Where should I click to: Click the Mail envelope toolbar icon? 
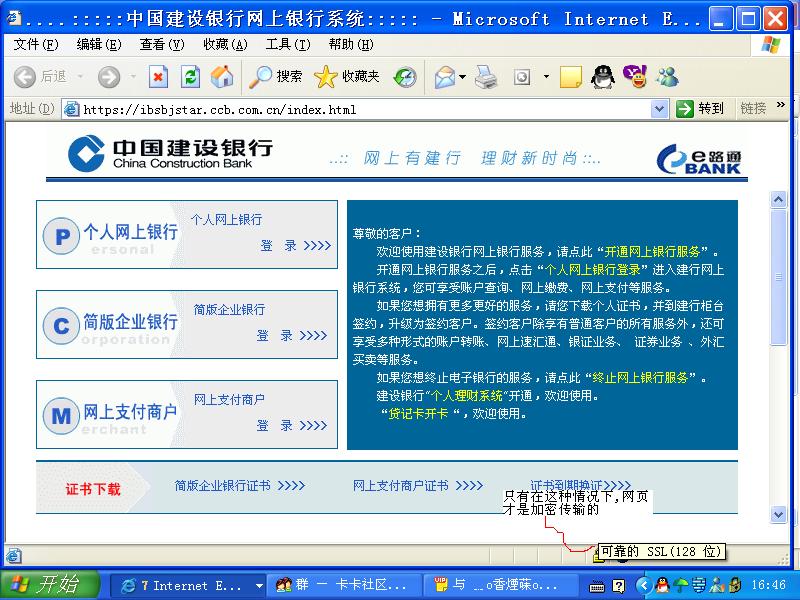tap(445, 78)
